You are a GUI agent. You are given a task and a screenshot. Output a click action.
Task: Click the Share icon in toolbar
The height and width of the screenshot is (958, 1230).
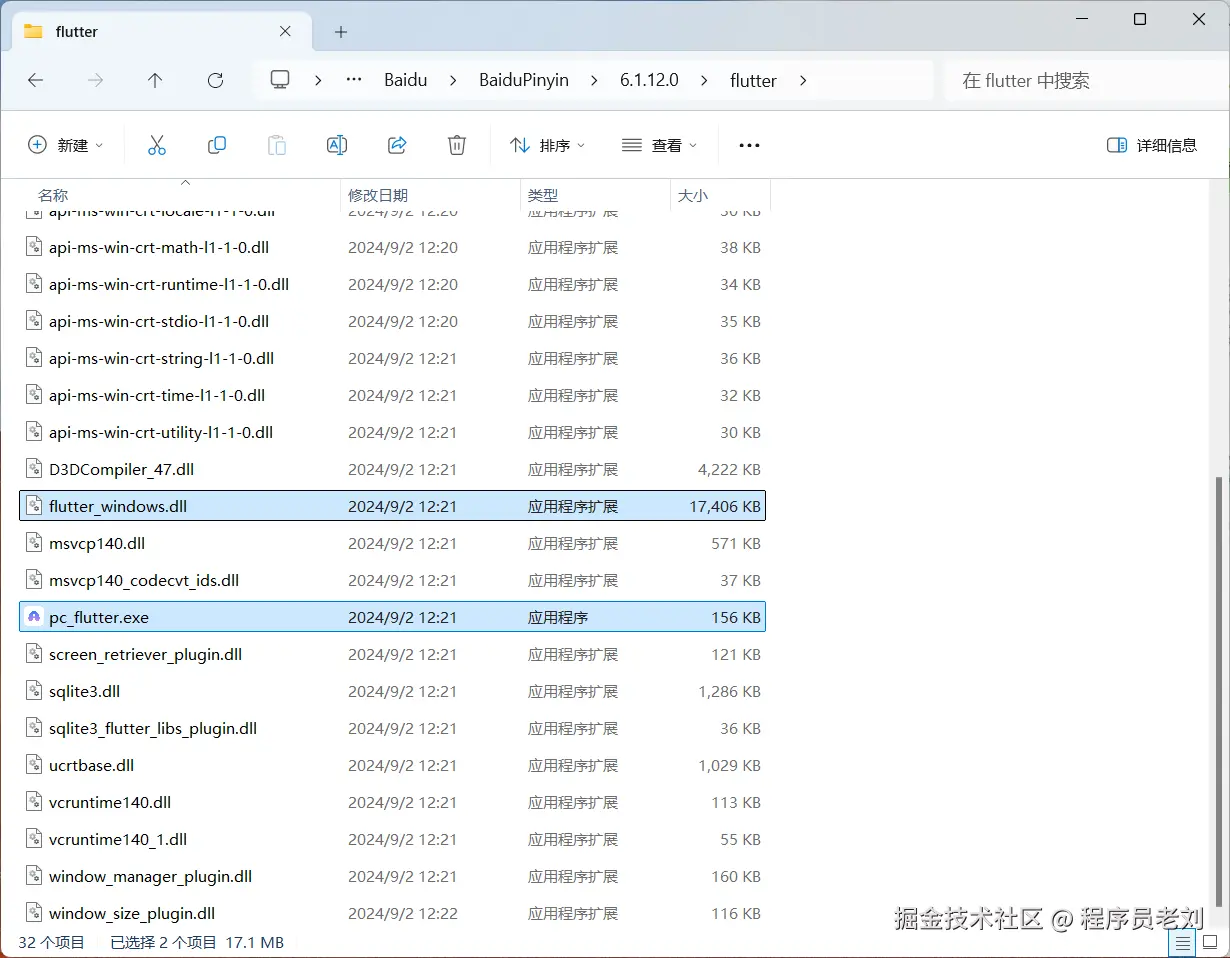tap(397, 145)
